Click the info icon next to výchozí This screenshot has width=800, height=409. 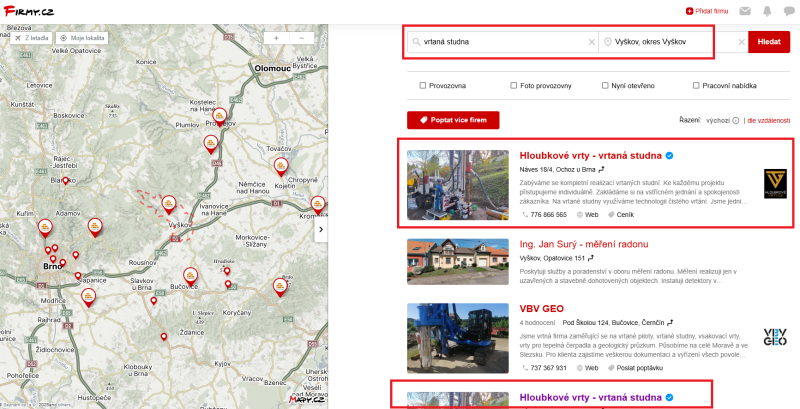[x=736, y=121]
